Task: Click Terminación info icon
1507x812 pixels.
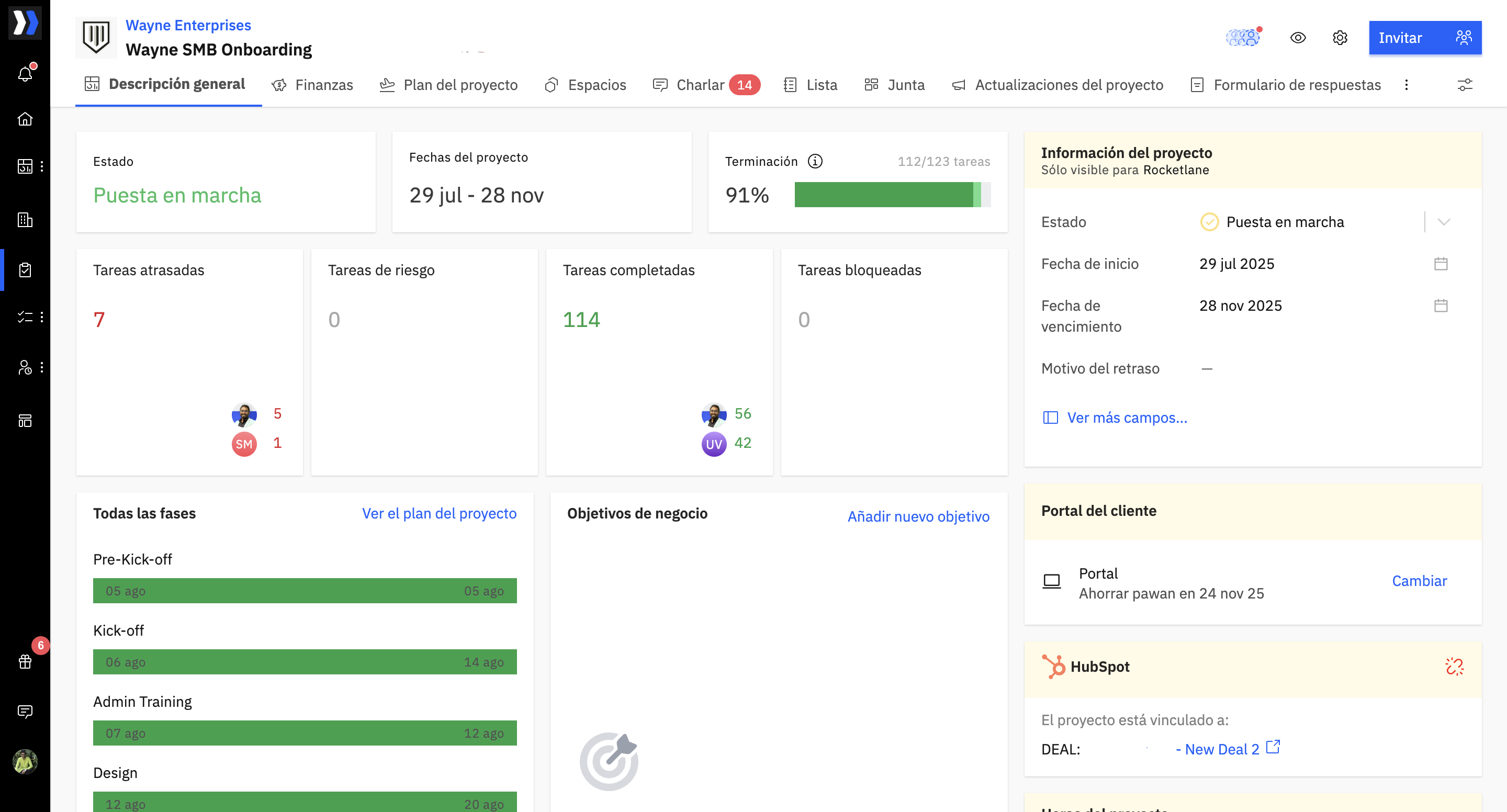Action: pyautogui.click(x=815, y=162)
